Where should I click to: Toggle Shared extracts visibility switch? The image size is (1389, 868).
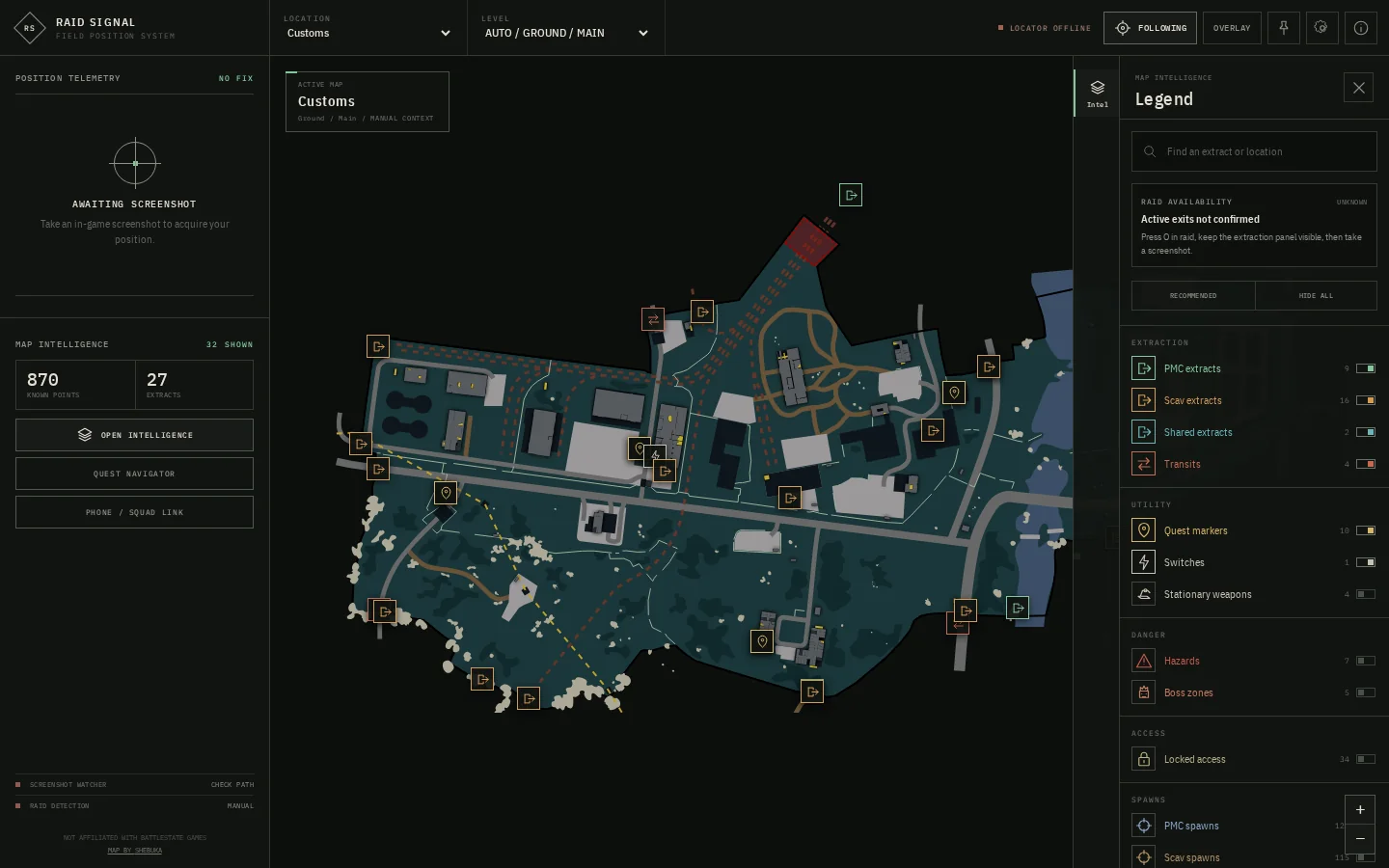tap(1366, 432)
